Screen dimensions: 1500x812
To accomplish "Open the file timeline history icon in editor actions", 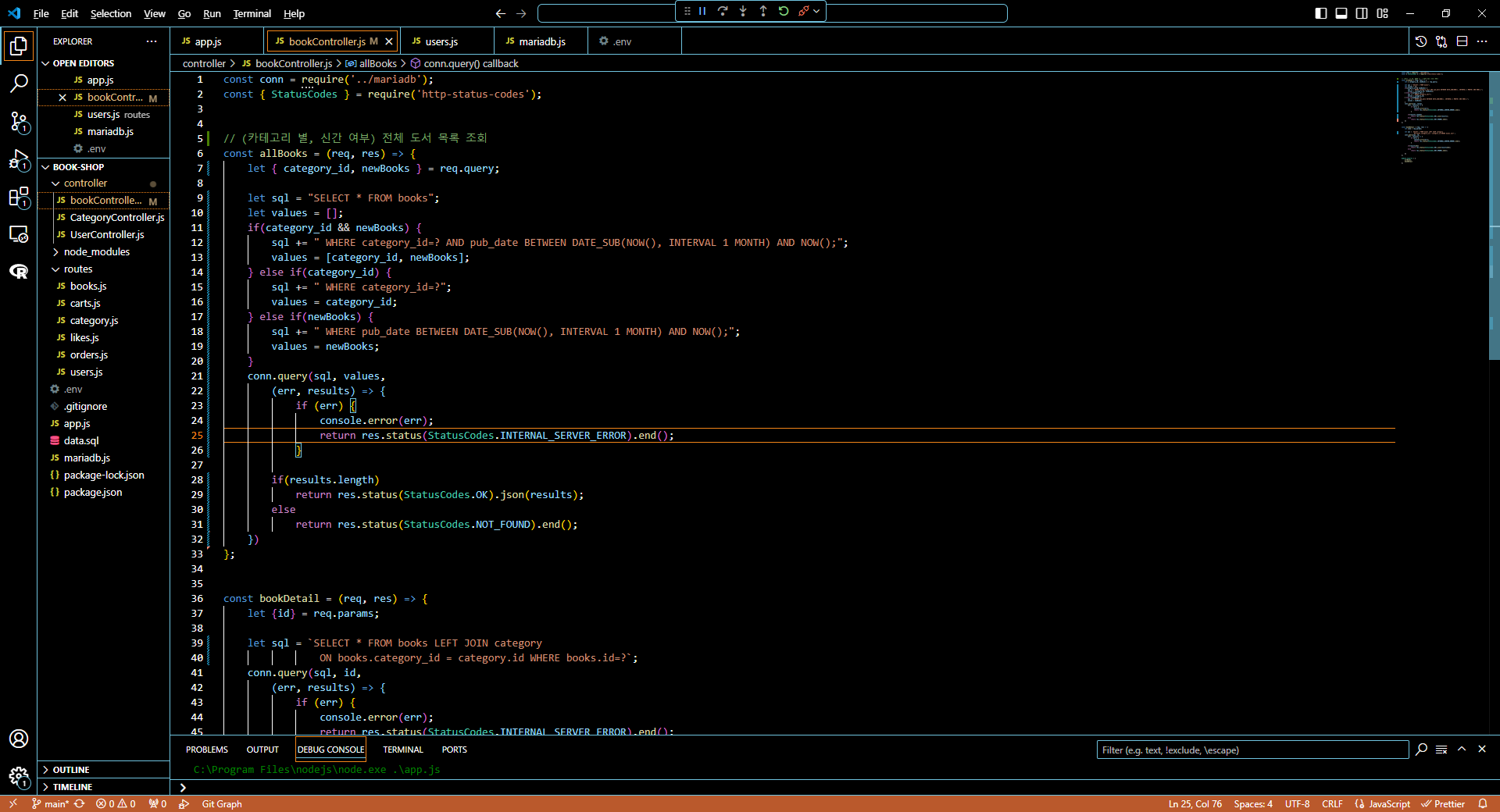I will 1421,41.
